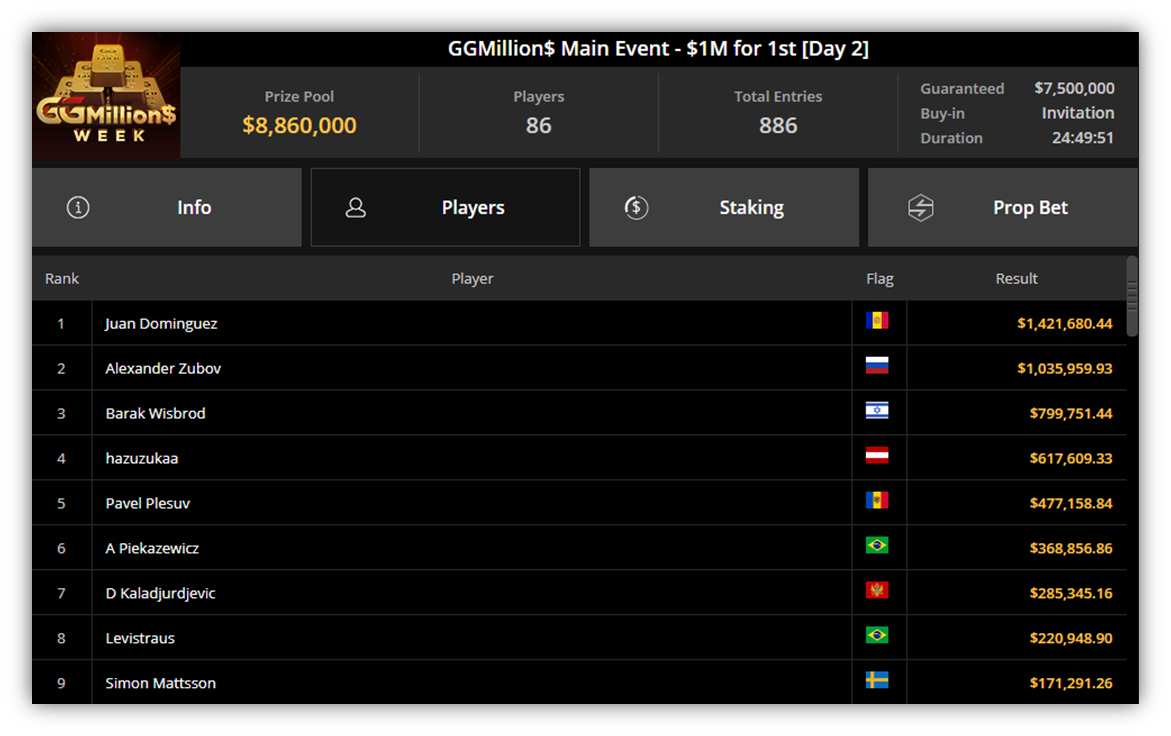Click the Player column header
The width and height of the screenshot is (1171, 736).
pyautogui.click(x=472, y=278)
